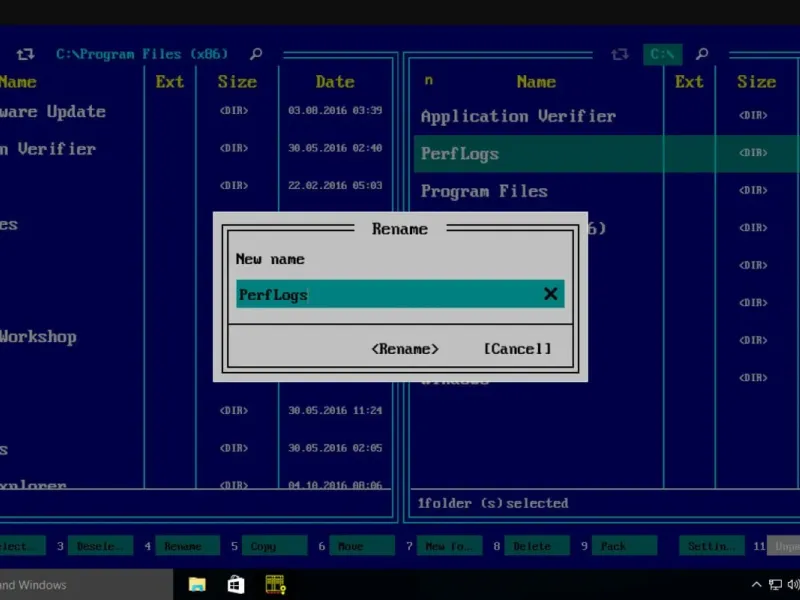Click the file commander taskbar icon
Screen dimensions: 800x600
point(275,584)
